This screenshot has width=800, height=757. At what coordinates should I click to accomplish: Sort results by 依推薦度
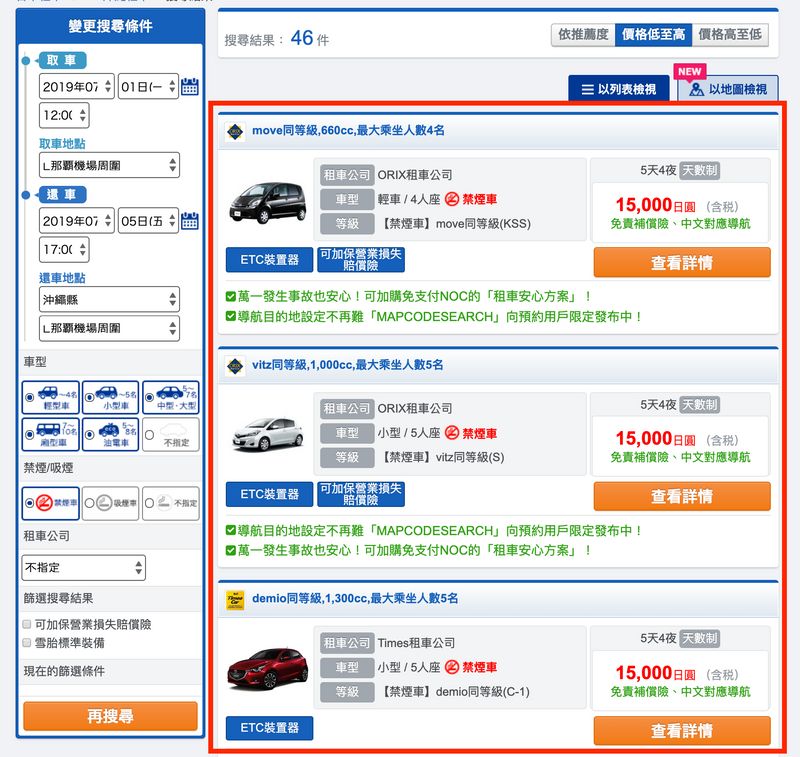pos(583,35)
